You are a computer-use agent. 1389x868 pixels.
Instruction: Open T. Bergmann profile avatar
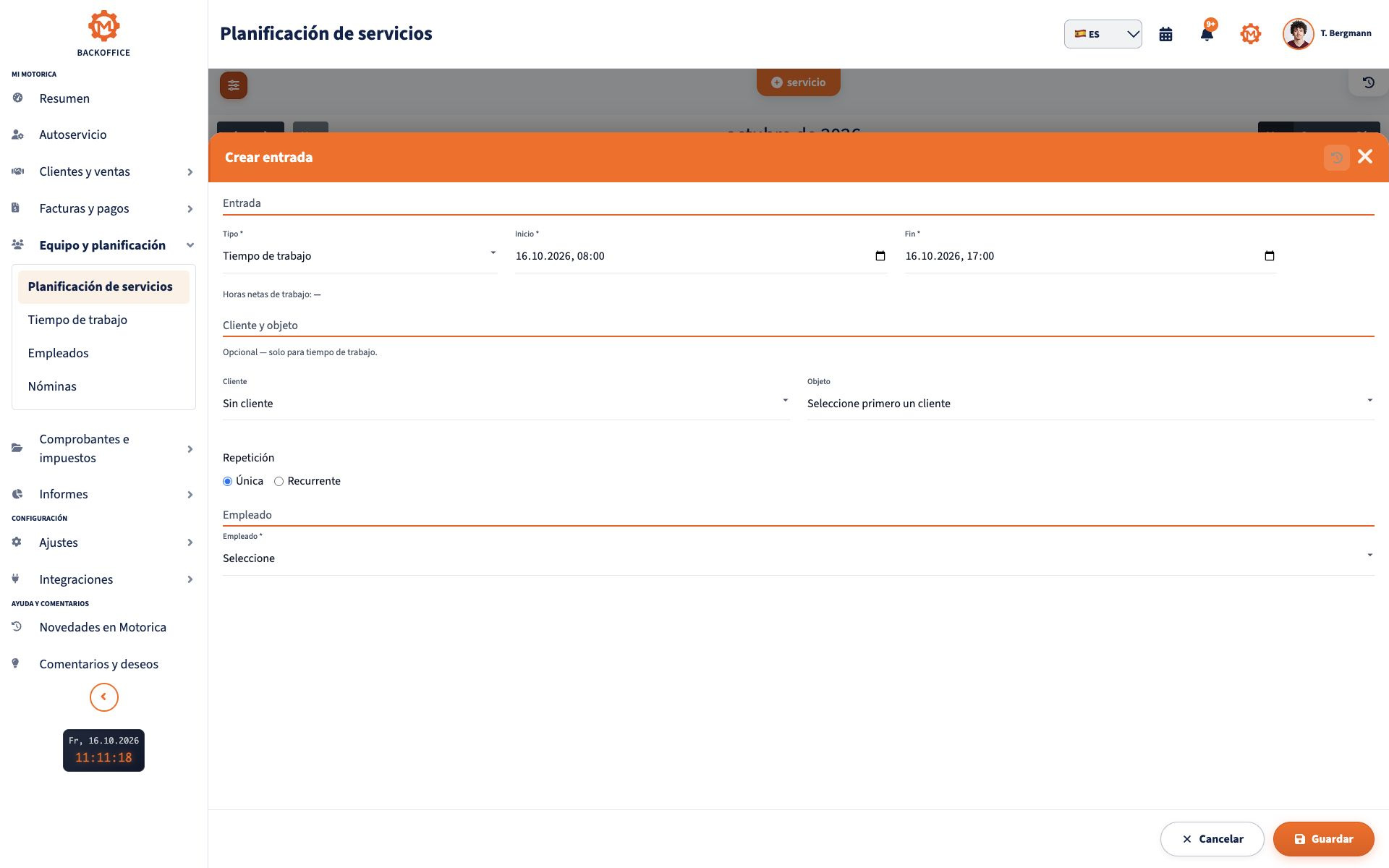pos(1298,34)
